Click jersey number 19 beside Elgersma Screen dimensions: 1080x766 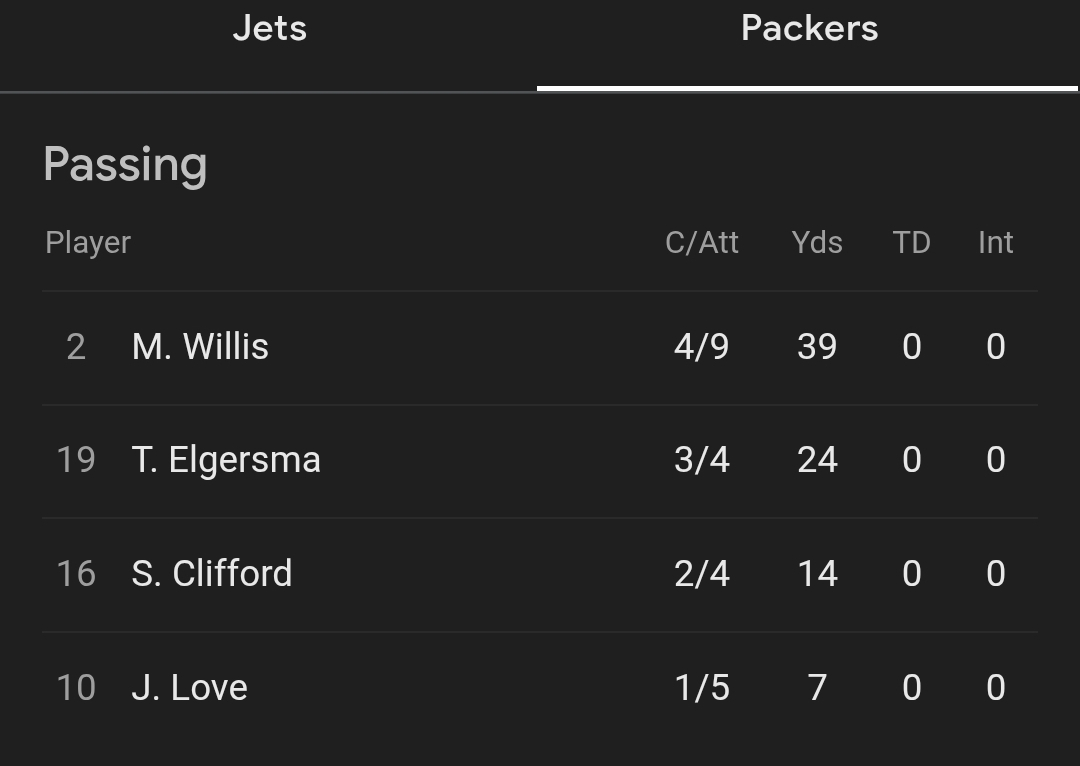point(76,460)
